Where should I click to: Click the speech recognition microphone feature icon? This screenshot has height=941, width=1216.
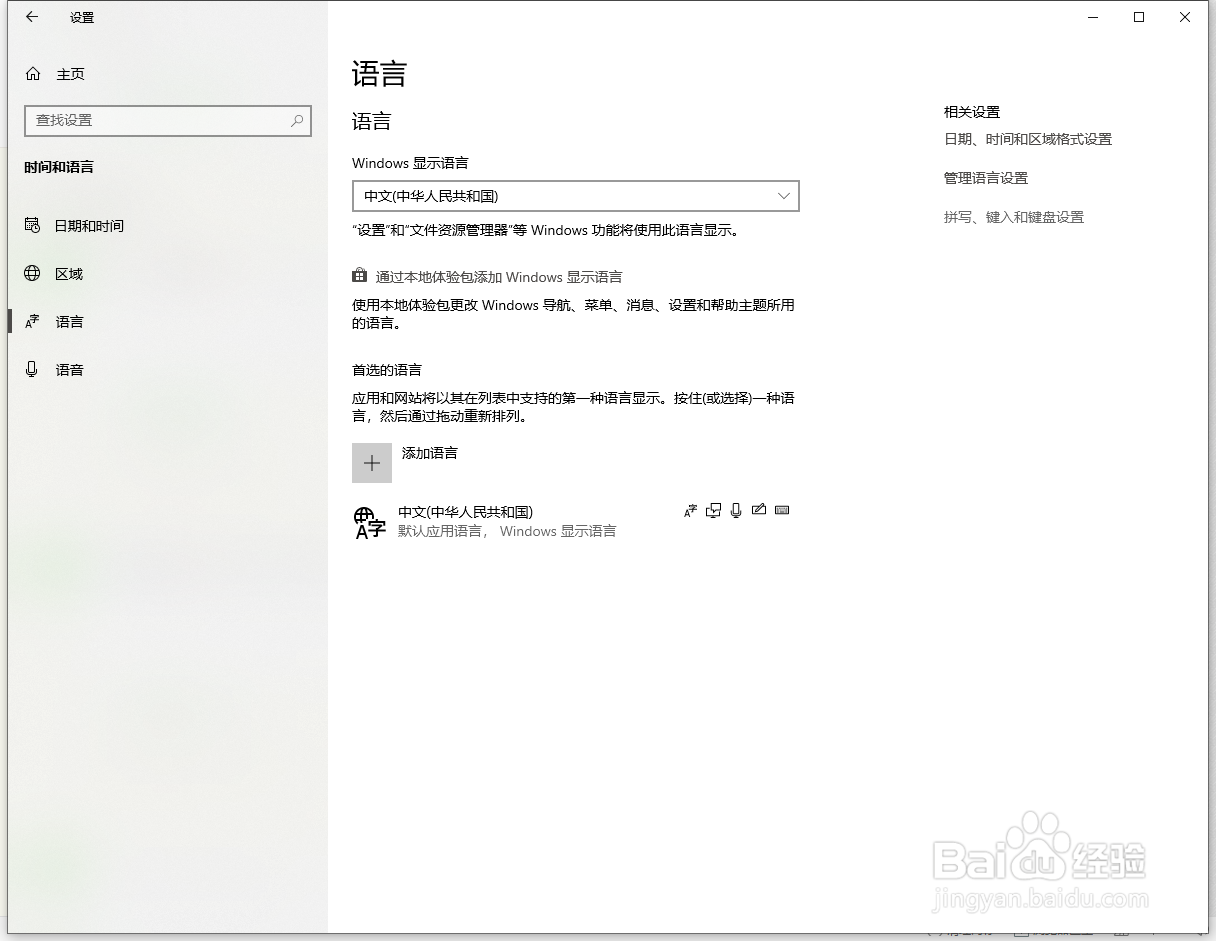coord(736,511)
